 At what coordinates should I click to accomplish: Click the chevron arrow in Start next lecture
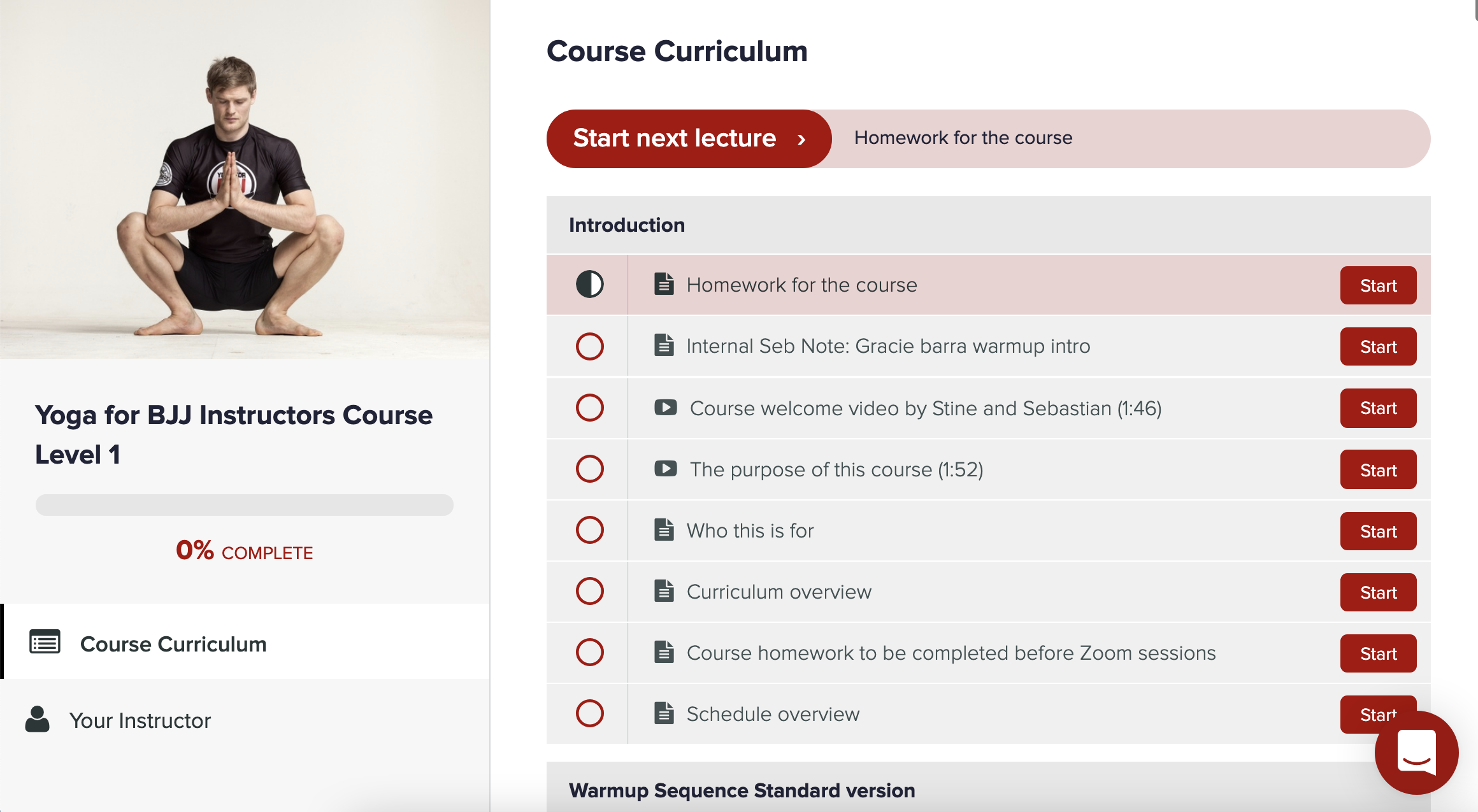click(801, 139)
